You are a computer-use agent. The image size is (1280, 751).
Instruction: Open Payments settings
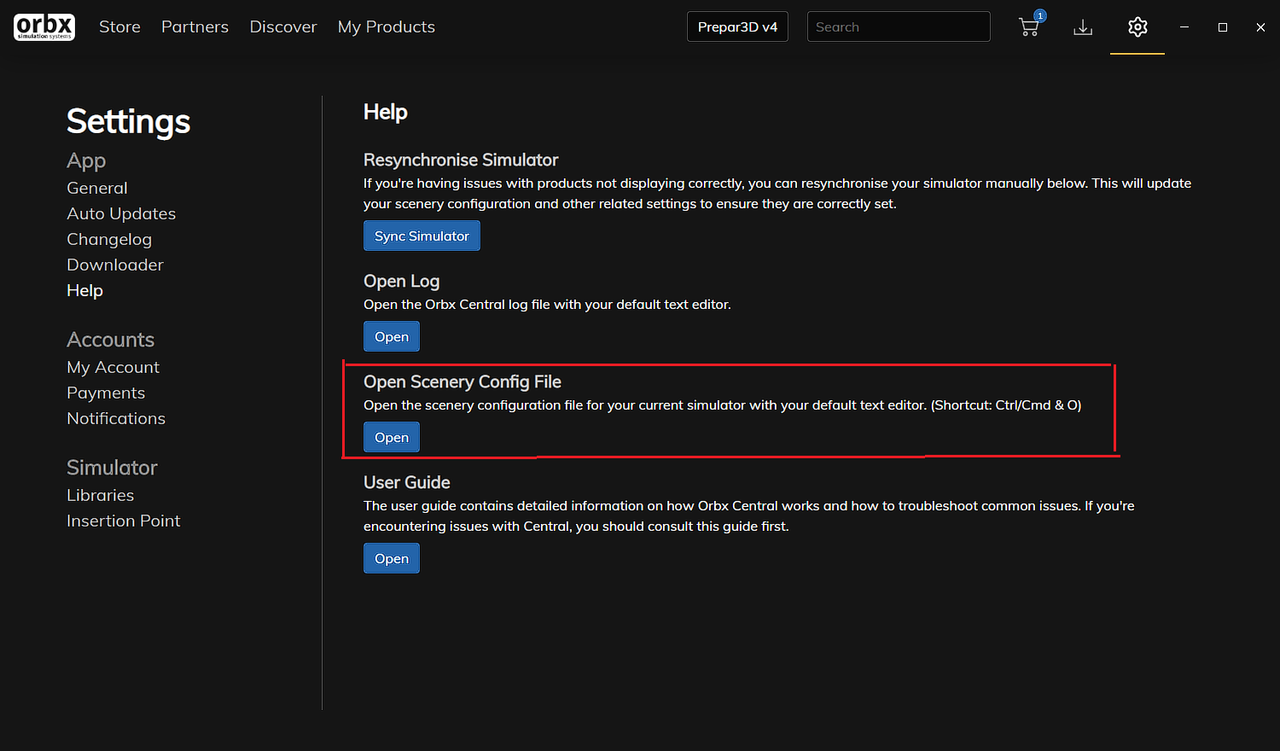pyautogui.click(x=106, y=393)
